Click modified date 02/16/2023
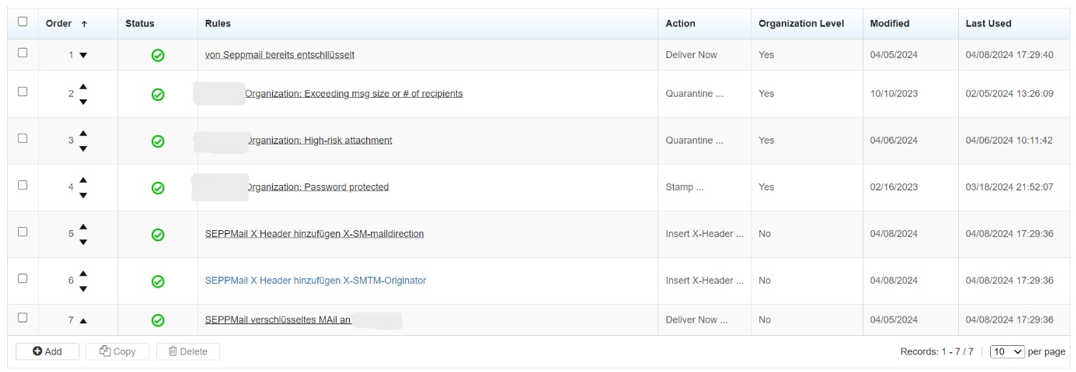Viewport: 1076px width, 372px height. (x=893, y=187)
